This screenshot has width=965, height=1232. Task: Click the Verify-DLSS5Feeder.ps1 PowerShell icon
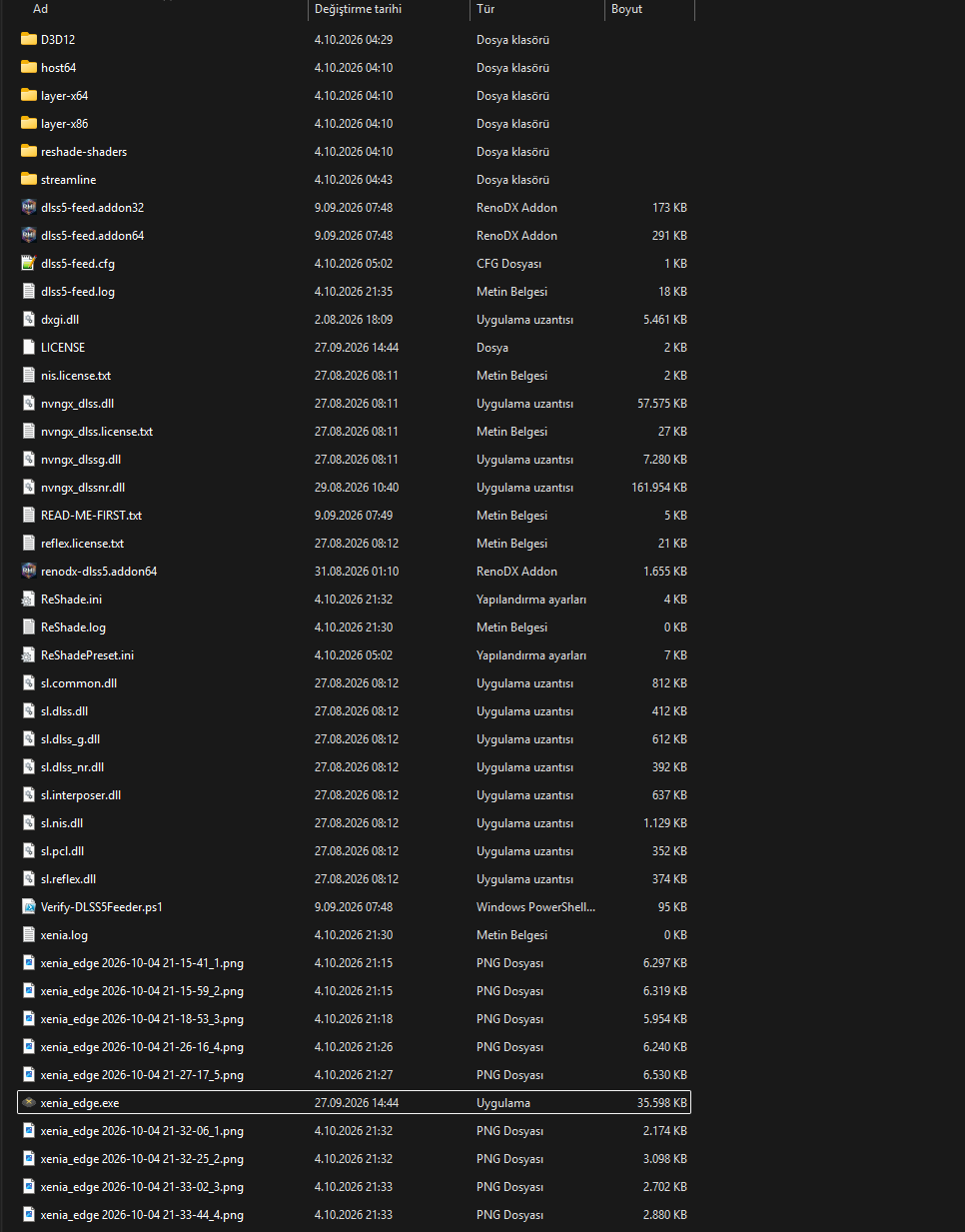coord(29,907)
